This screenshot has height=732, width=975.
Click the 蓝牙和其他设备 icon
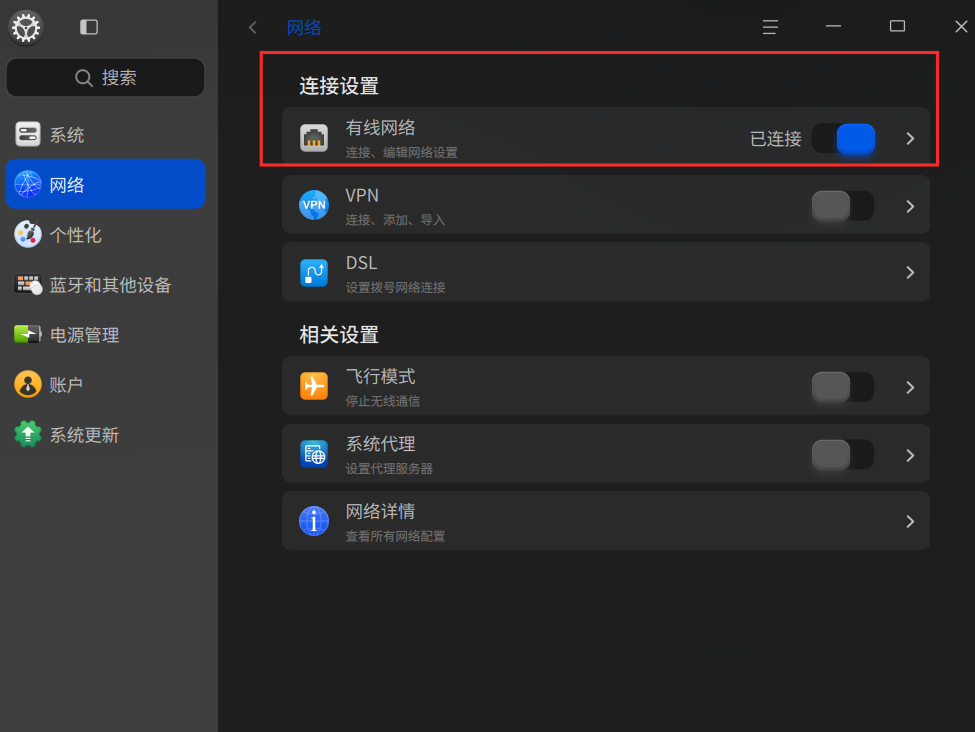point(28,284)
